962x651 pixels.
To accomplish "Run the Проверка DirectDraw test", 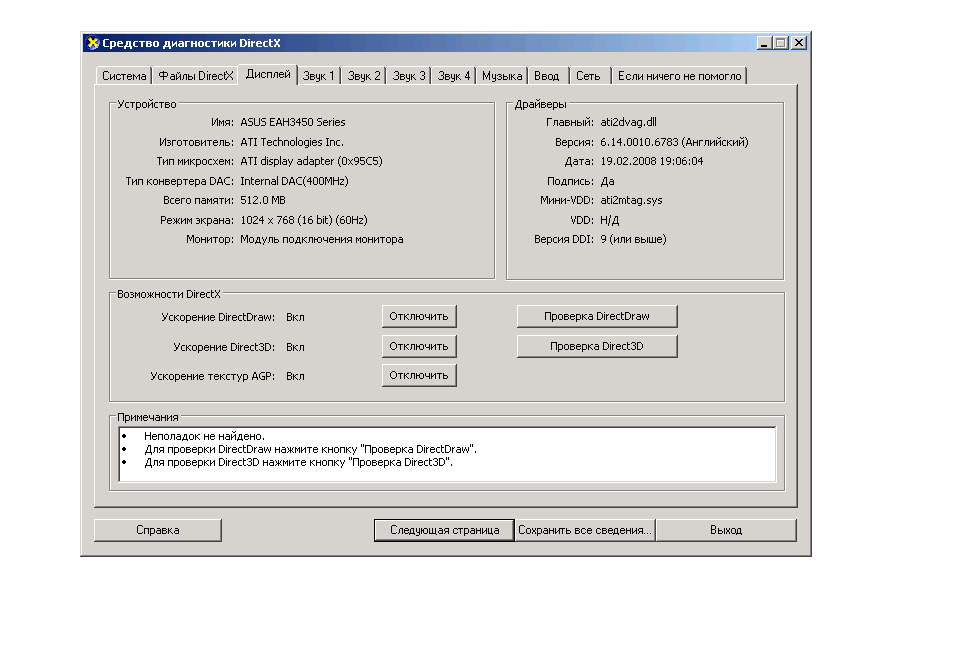I will 596,316.
